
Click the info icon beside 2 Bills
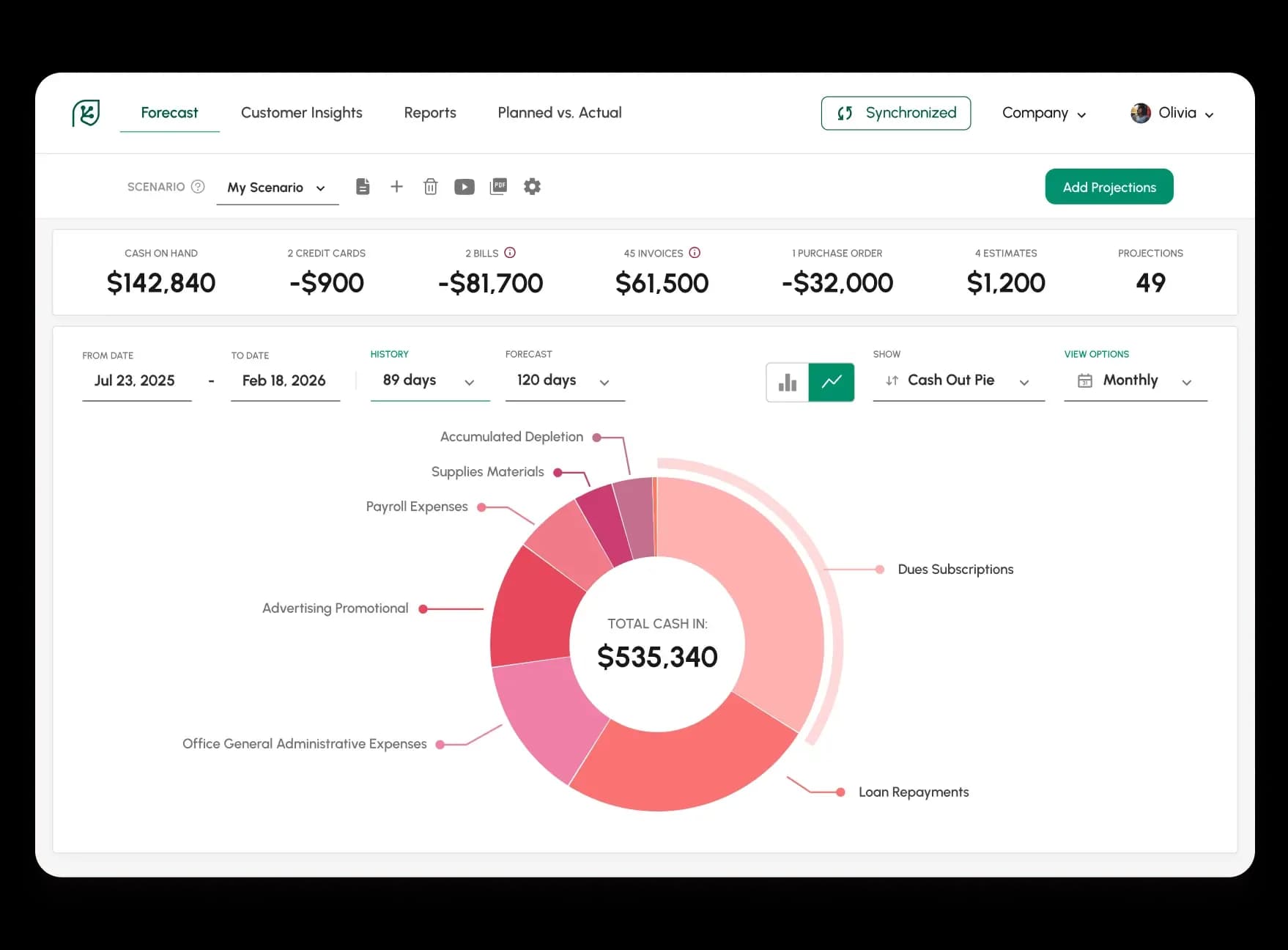coord(510,253)
